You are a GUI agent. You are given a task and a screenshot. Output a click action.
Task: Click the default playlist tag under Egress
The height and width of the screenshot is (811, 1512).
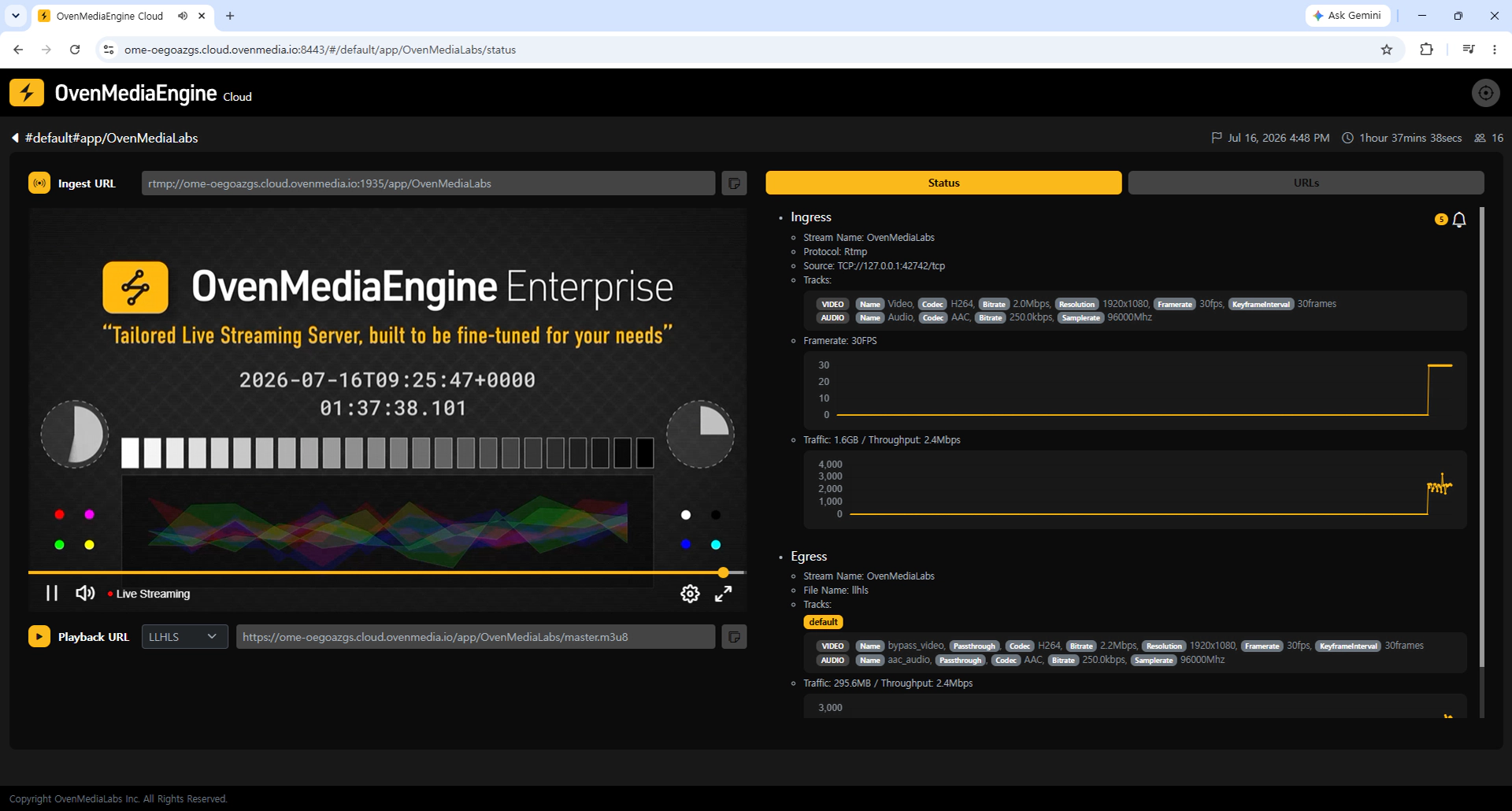pos(823,622)
